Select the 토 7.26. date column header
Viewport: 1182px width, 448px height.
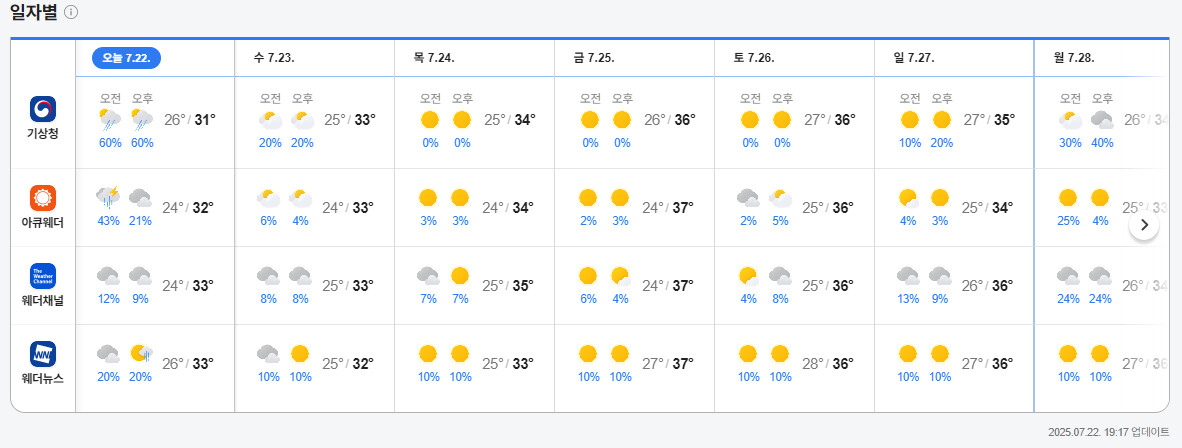click(x=754, y=58)
